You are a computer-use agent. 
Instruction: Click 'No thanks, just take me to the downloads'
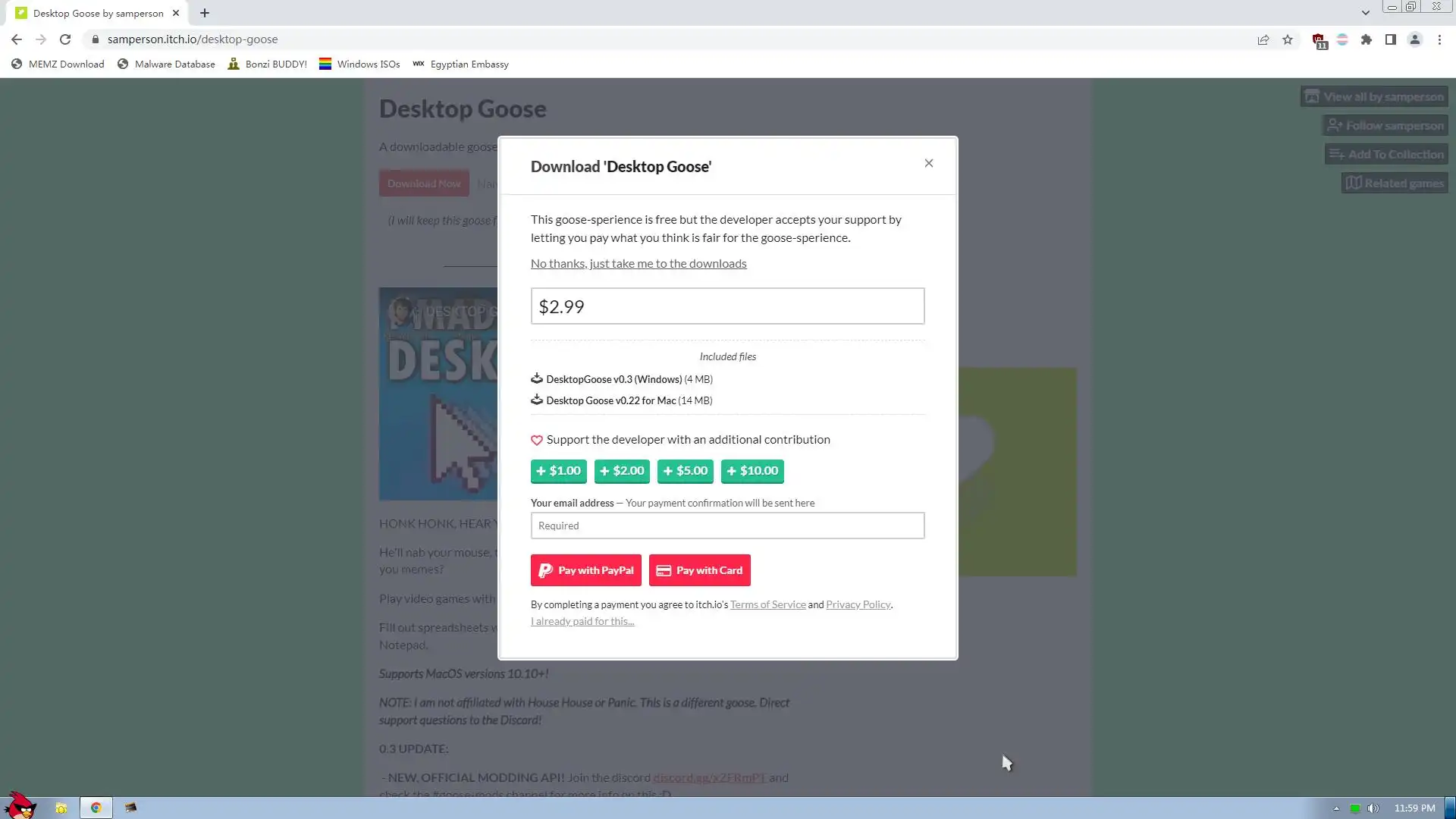(x=639, y=263)
